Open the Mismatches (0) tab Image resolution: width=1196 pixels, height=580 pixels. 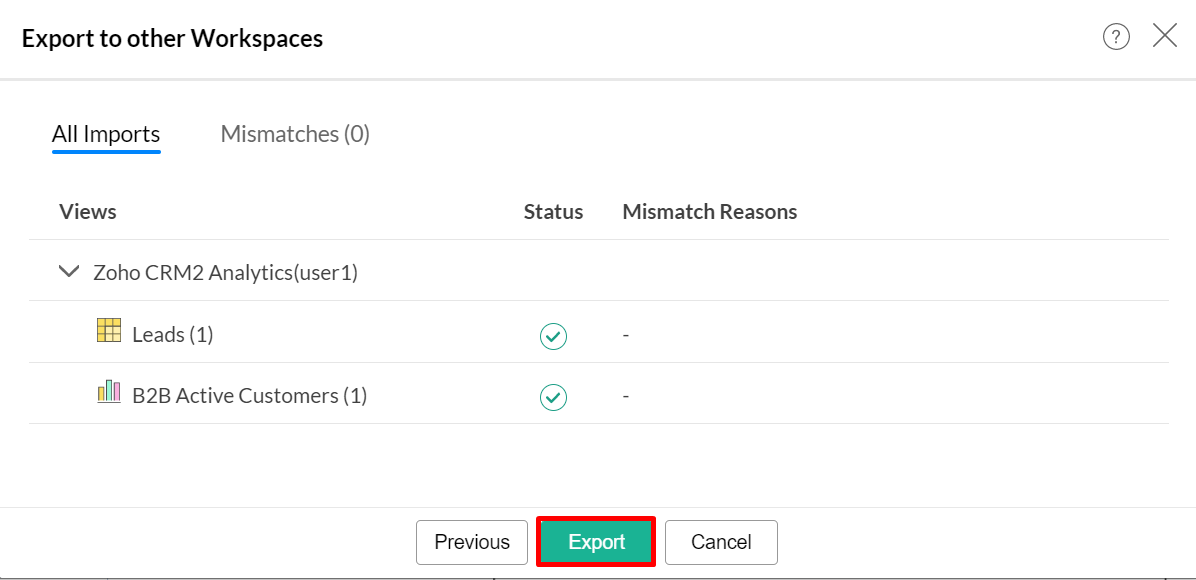[295, 134]
